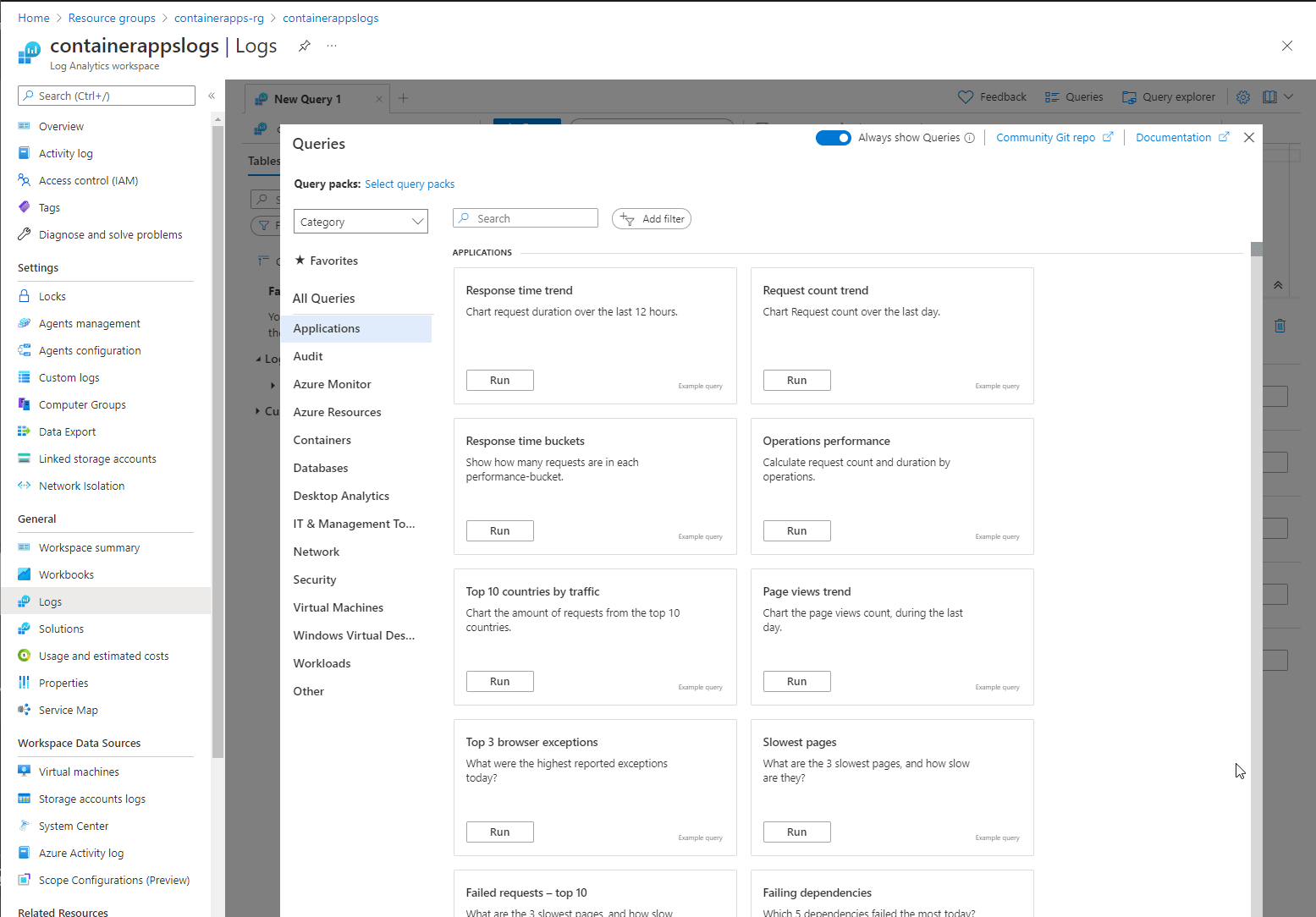
Task: Open Data Export settings
Action: [x=66, y=431]
